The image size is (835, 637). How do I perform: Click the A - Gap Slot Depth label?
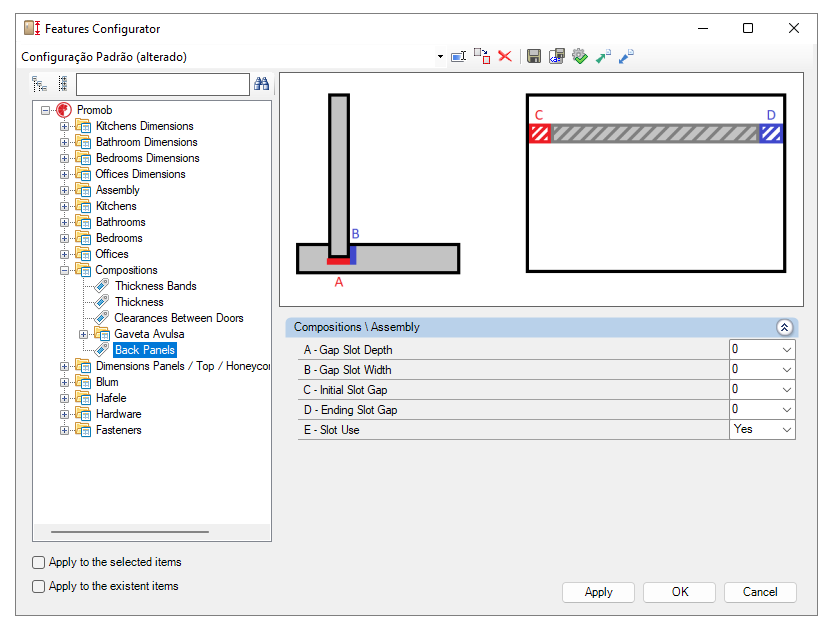[348, 350]
